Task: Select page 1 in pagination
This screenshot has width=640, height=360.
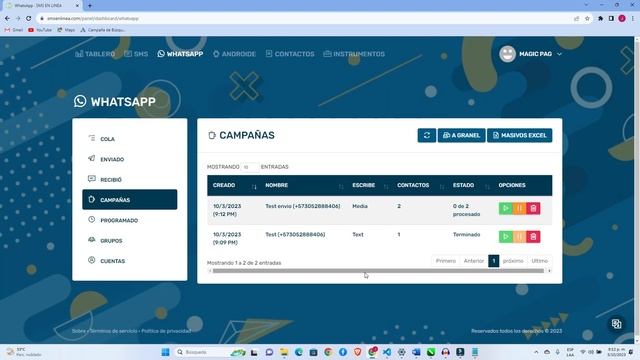Action: click(x=493, y=261)
